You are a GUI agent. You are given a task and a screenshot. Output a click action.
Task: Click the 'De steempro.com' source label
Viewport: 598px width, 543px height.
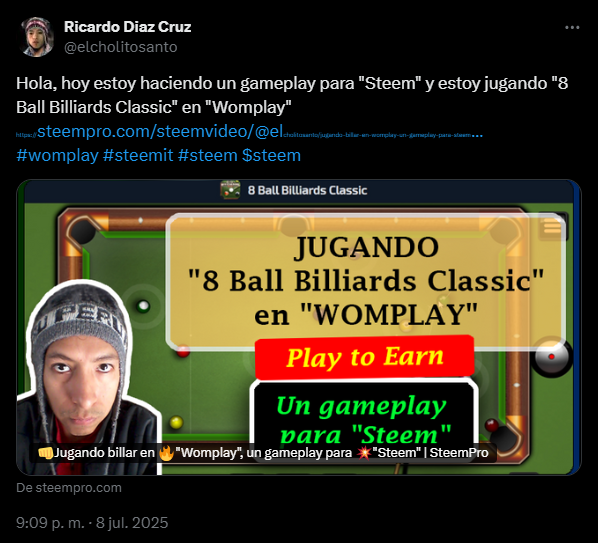(69, 488)
